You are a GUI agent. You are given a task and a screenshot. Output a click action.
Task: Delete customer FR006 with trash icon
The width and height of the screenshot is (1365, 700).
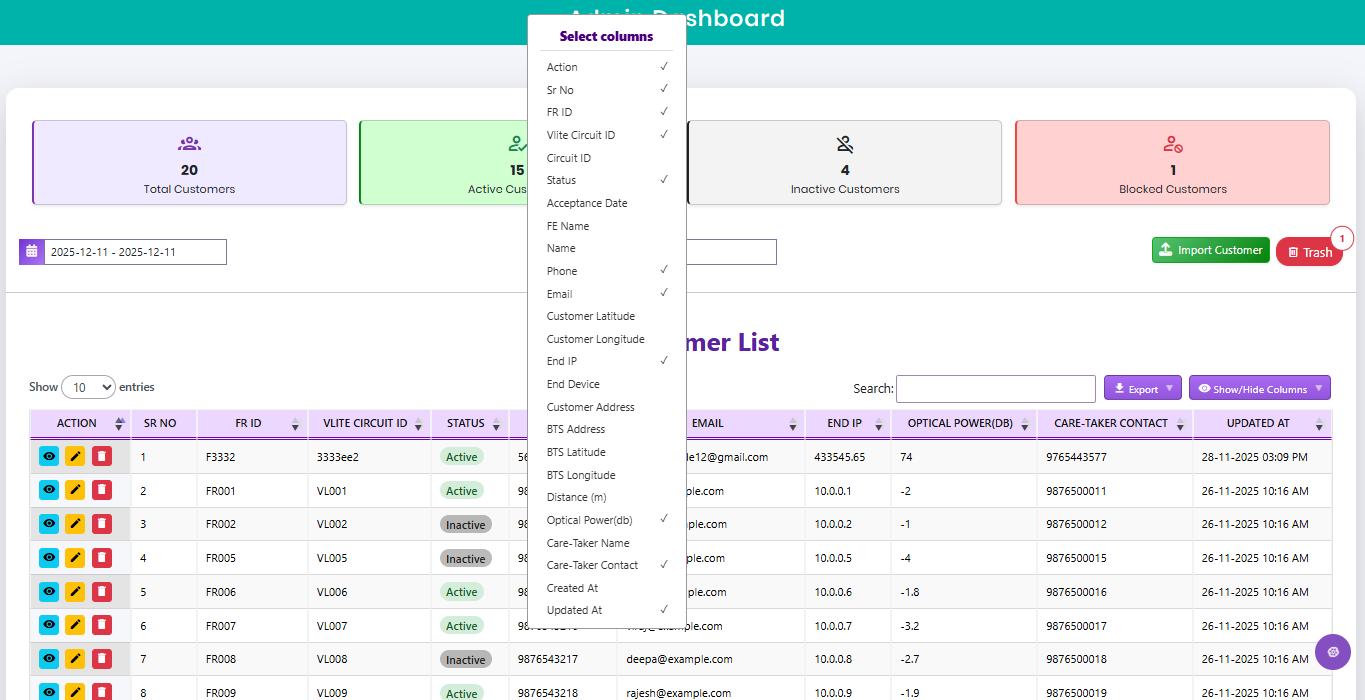pos(102,591)
